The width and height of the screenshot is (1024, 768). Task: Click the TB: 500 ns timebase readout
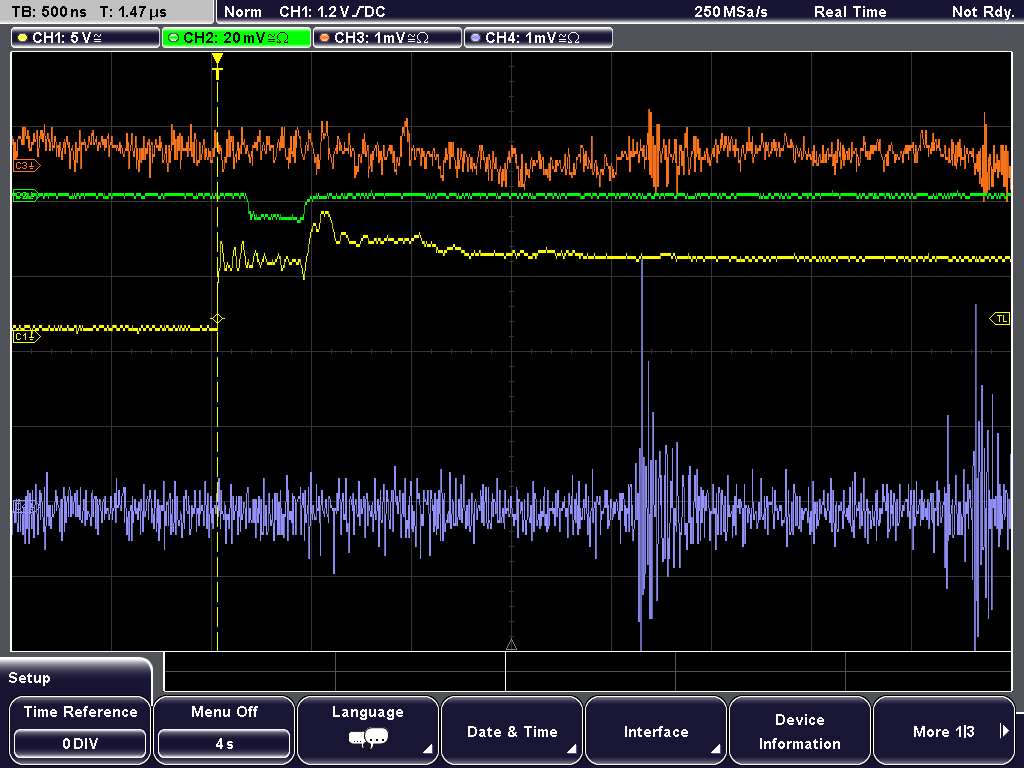[x=49, y=12]
